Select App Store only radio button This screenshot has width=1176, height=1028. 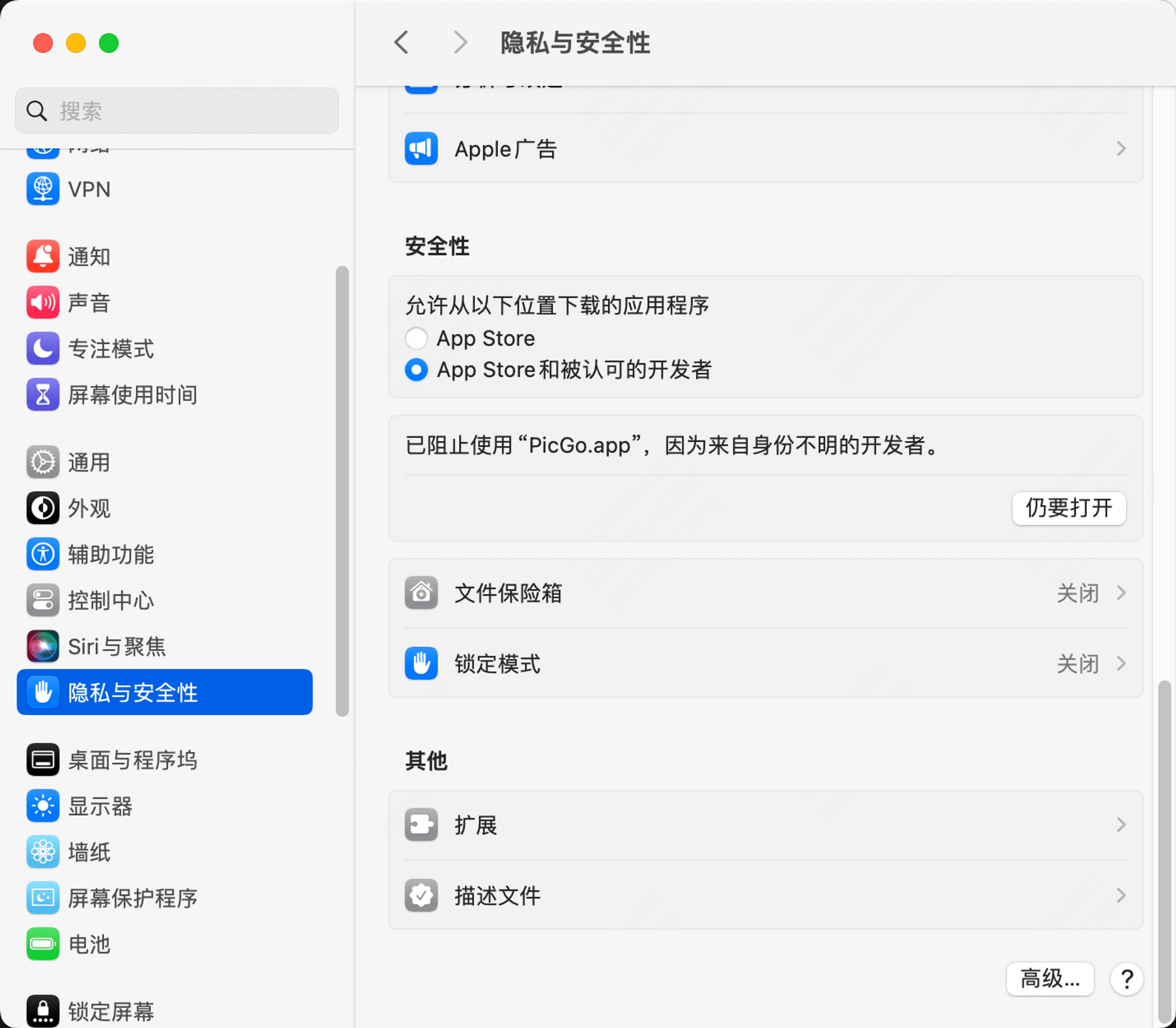tap(416, 338)
